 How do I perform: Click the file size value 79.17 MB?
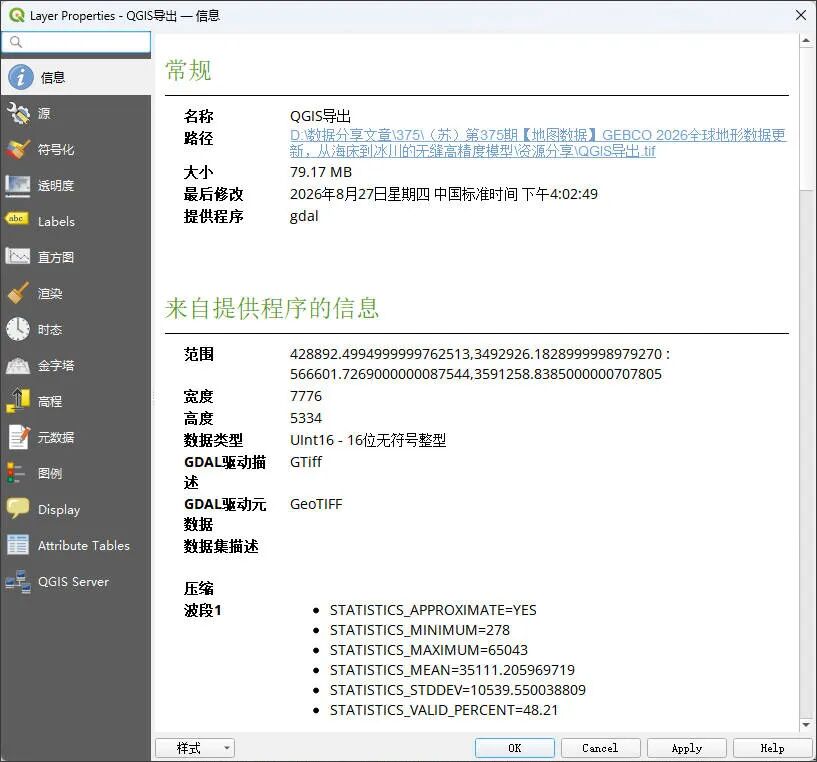(x=321, y=172)
